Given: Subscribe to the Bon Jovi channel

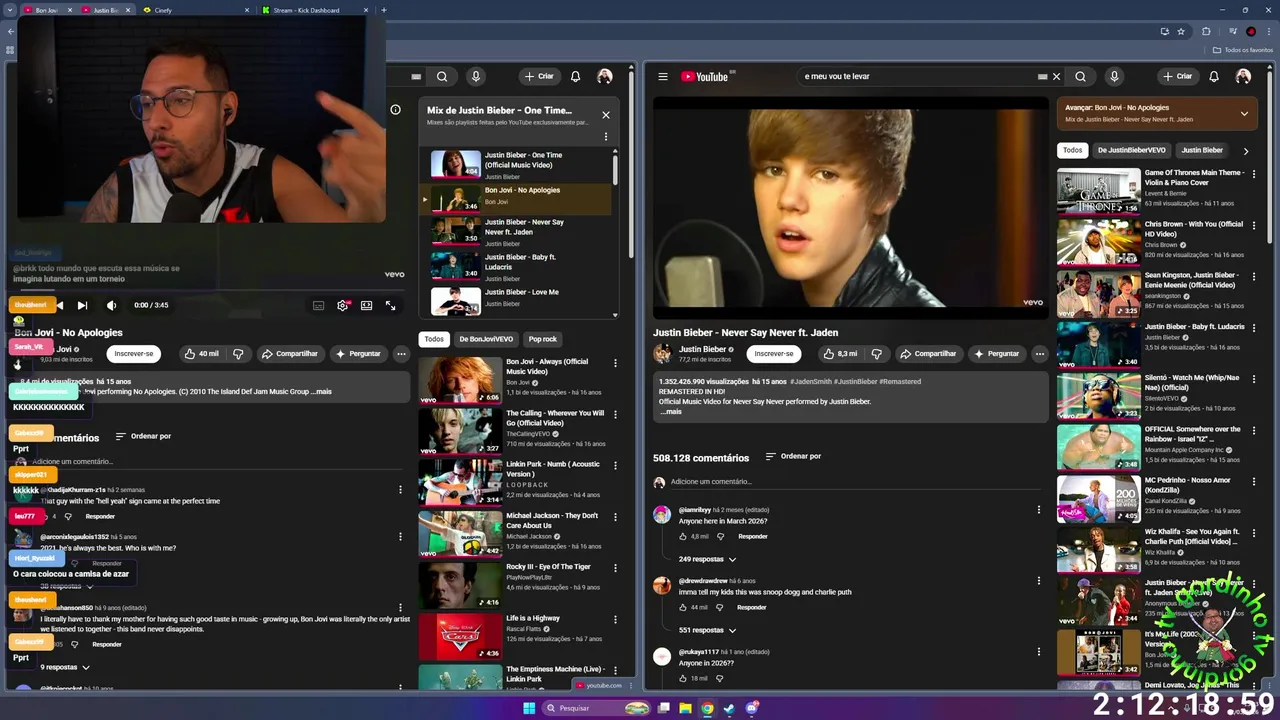Looking at the screenshot, I should point(134,354).
